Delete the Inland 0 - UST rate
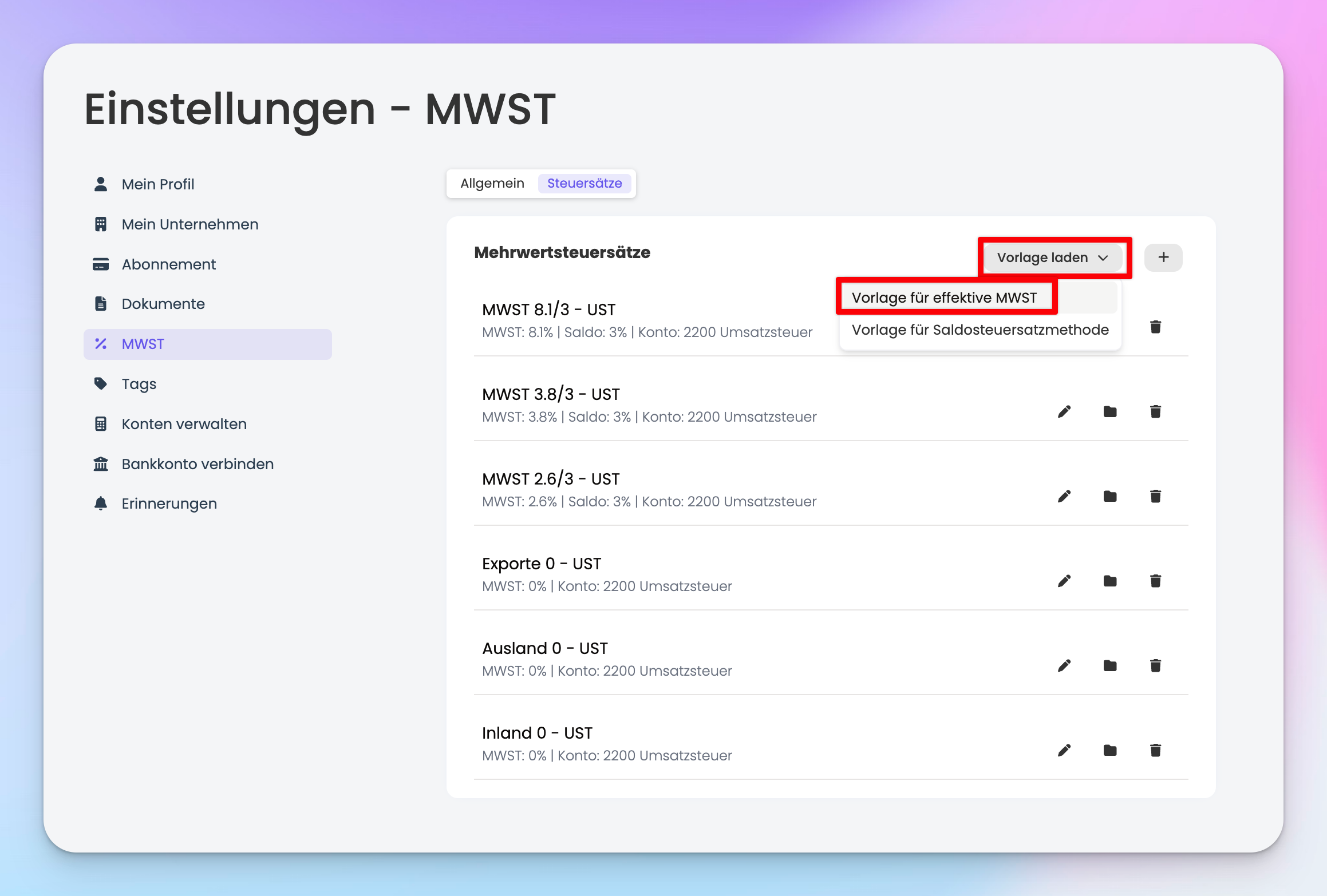The height and width of the screenshot is (896, 1327). coord(1155,750)
